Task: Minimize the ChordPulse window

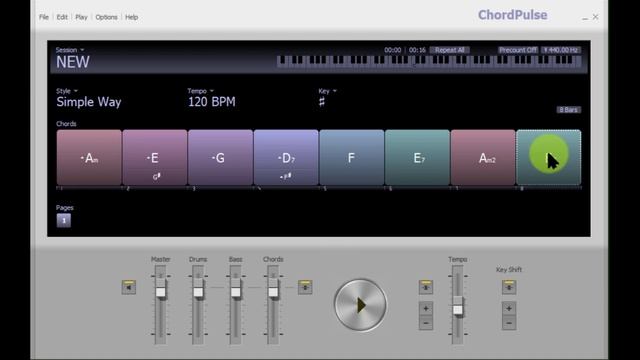Action: [x=585, y=18]
